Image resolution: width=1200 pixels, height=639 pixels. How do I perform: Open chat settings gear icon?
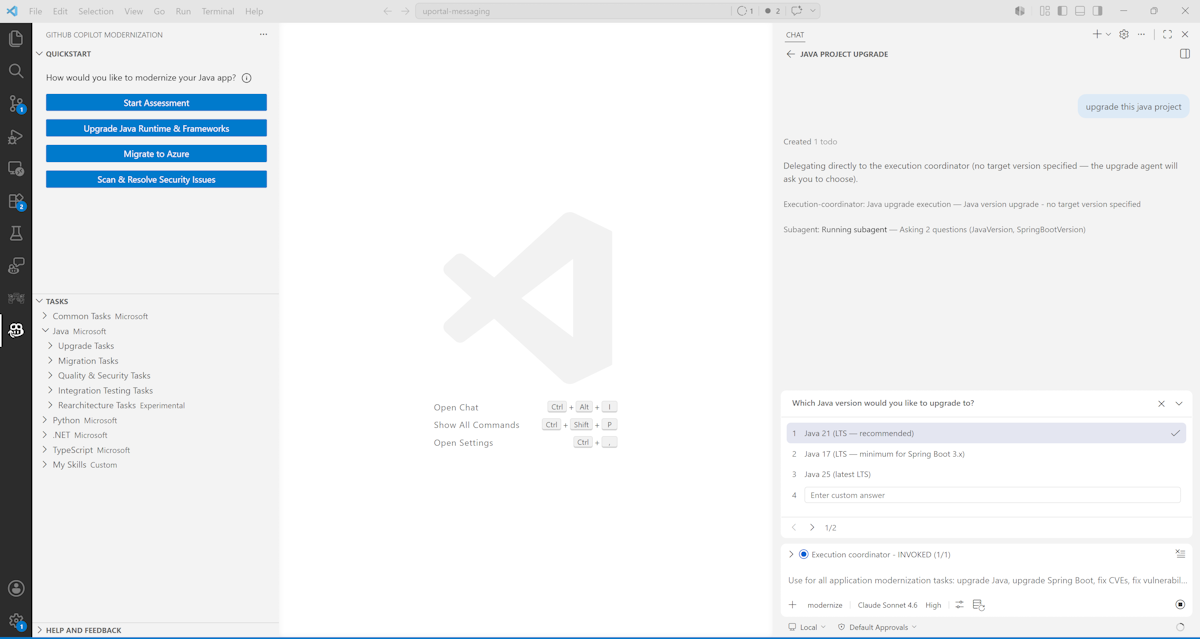point(1124,34)
